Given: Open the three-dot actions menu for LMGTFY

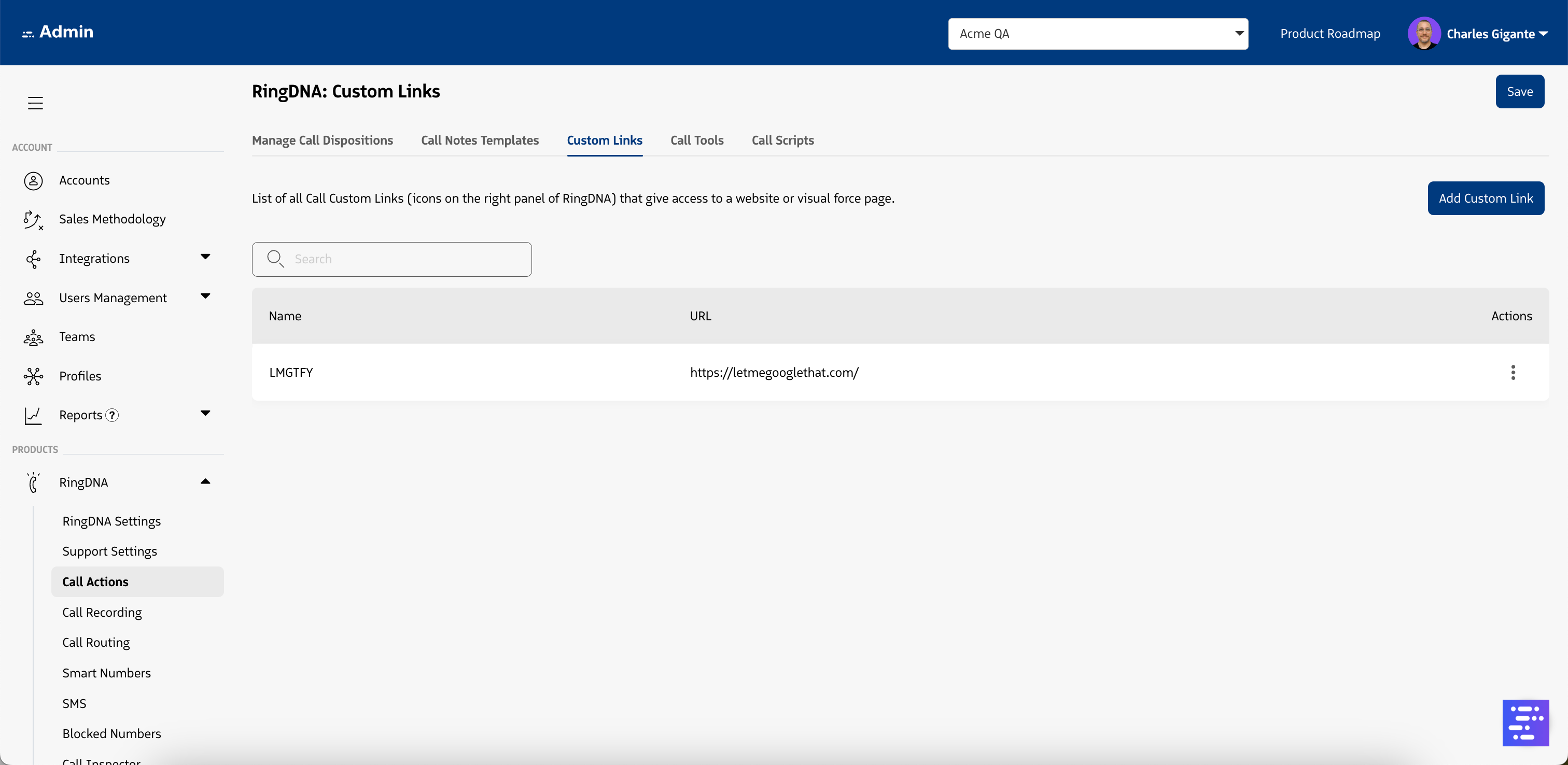Looking at the screenshot, I should 1513,373.
